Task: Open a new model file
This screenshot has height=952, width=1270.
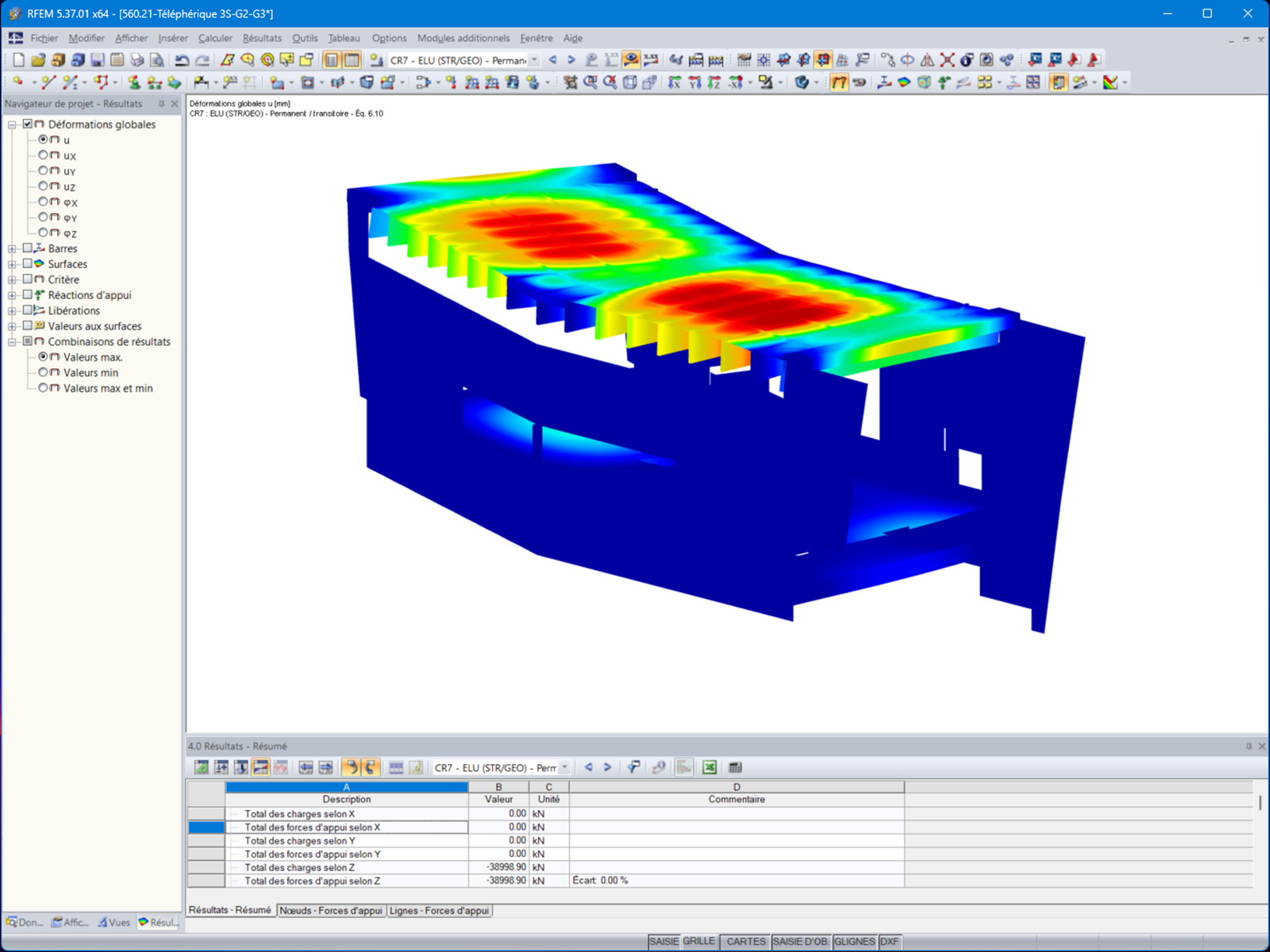Action: [17, 59]
